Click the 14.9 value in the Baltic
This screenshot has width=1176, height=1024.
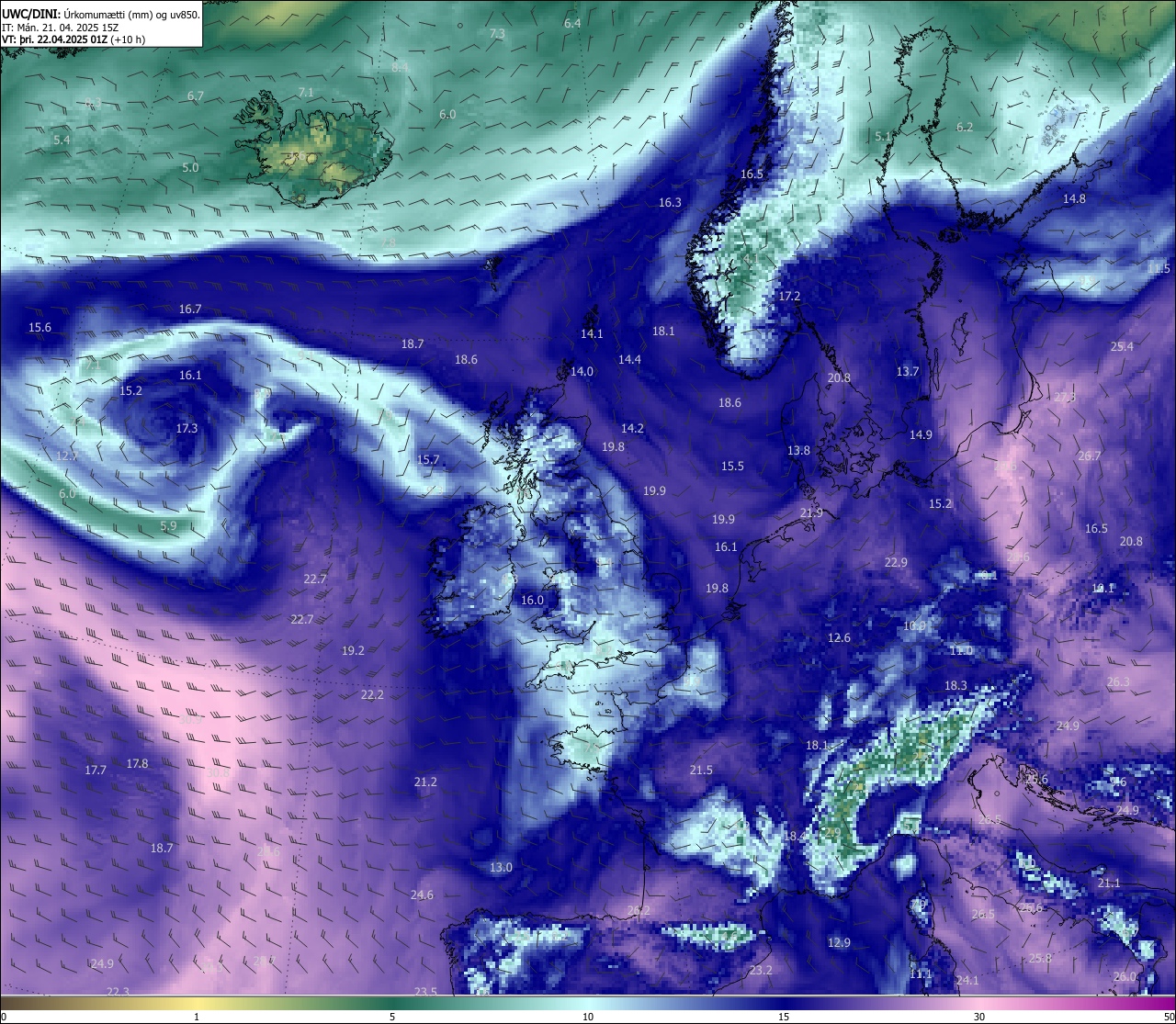click(x=921, y=434)
